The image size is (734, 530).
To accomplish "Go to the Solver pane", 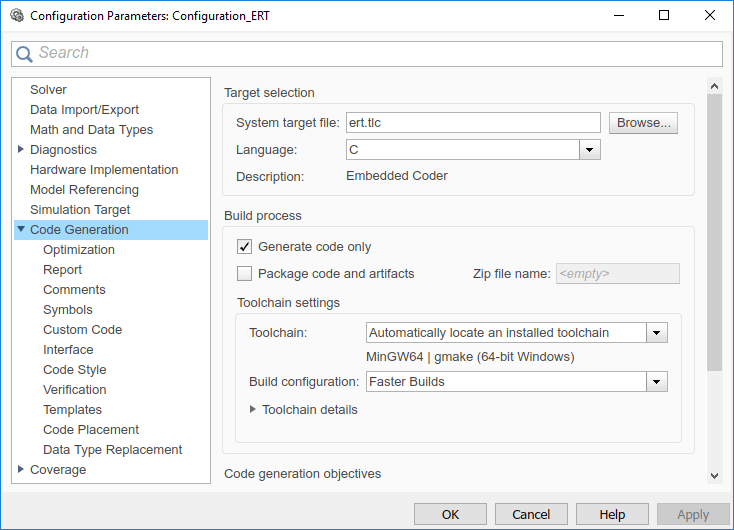I will point(48,90).
